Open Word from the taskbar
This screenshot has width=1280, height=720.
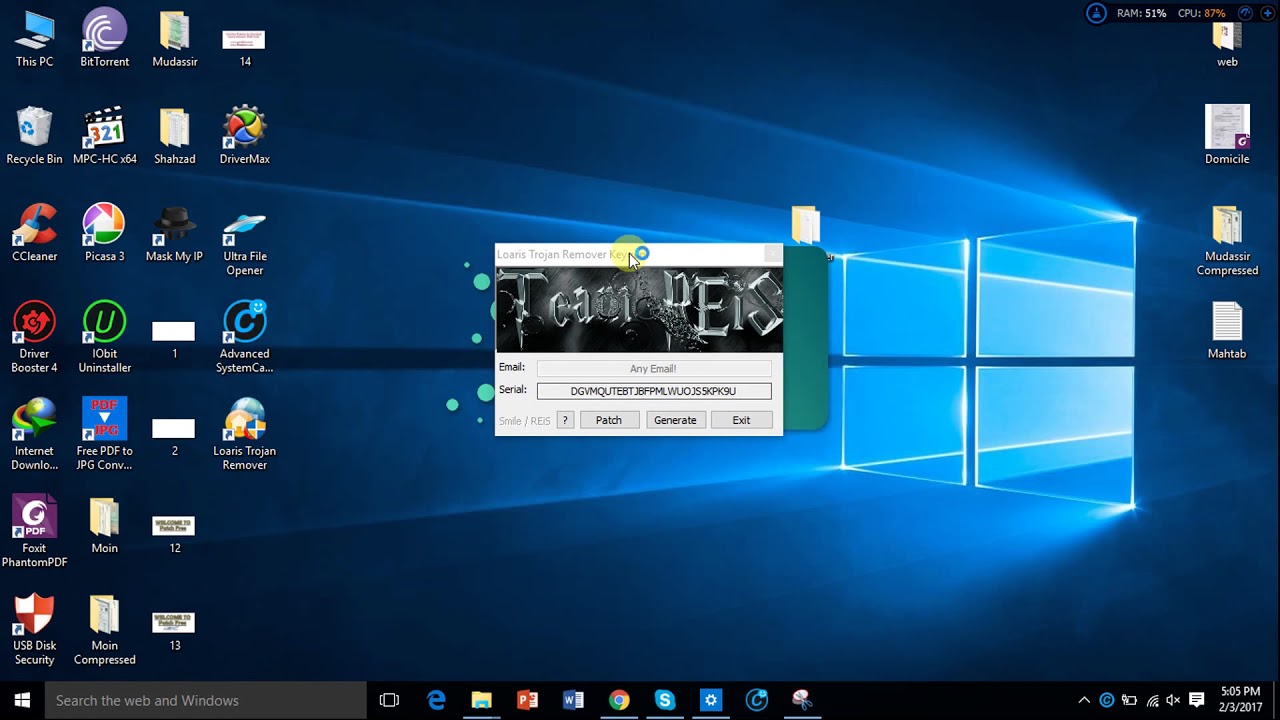point(573,700)
